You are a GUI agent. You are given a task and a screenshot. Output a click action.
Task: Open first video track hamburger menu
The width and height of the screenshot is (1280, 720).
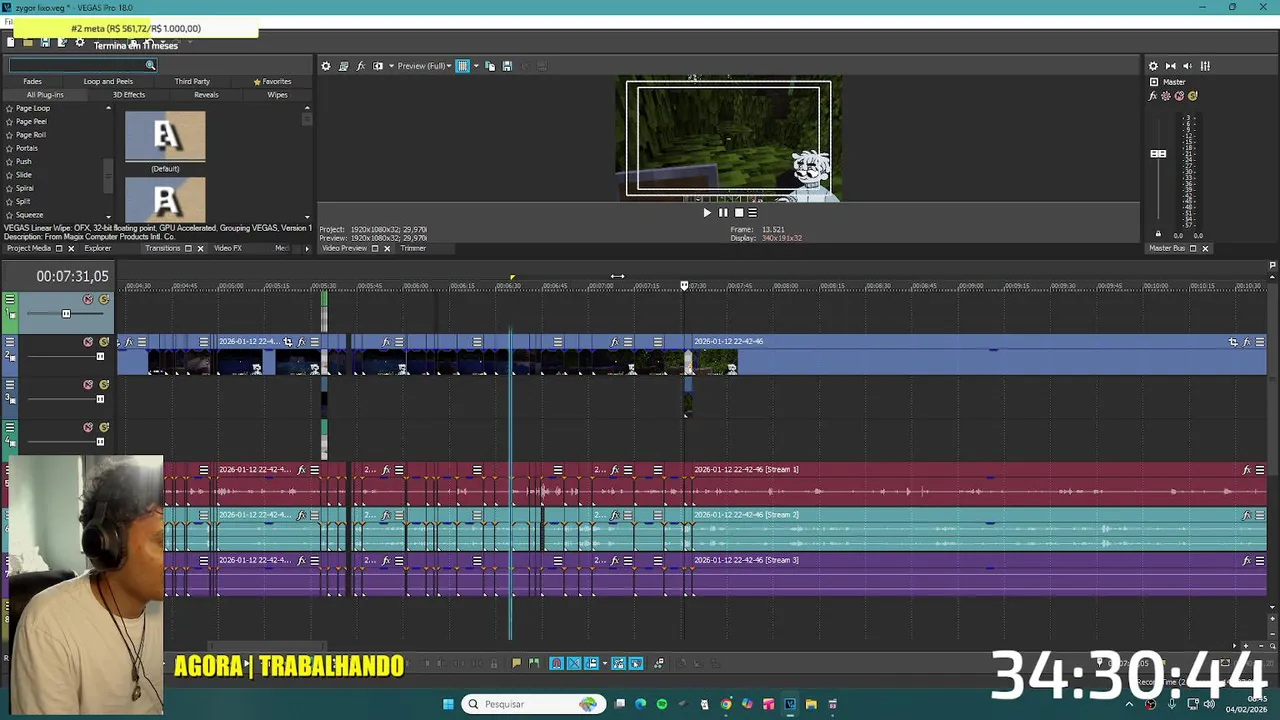pos(10,299)
